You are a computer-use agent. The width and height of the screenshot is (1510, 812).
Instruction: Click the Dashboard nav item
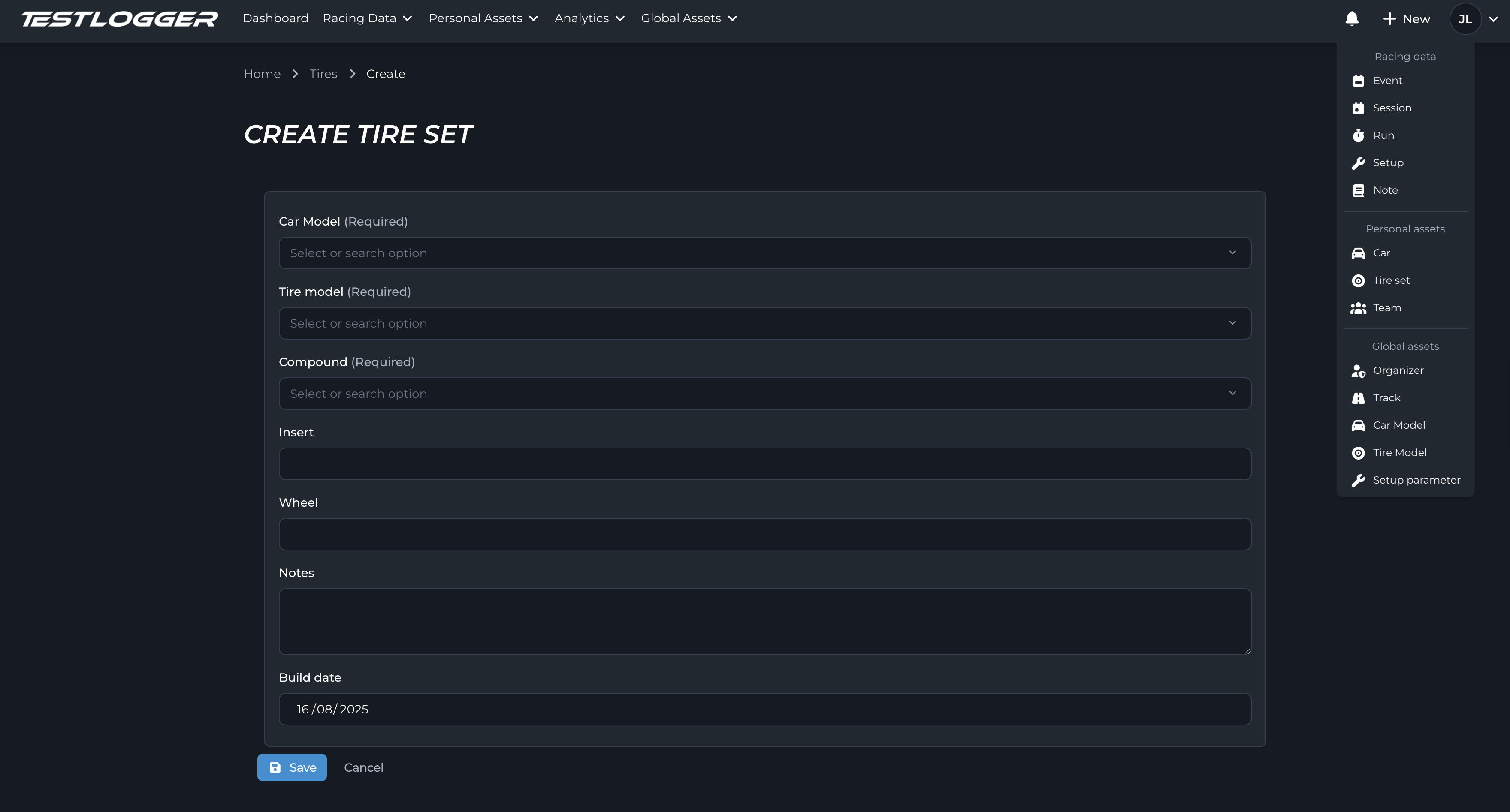click(275, 19)
